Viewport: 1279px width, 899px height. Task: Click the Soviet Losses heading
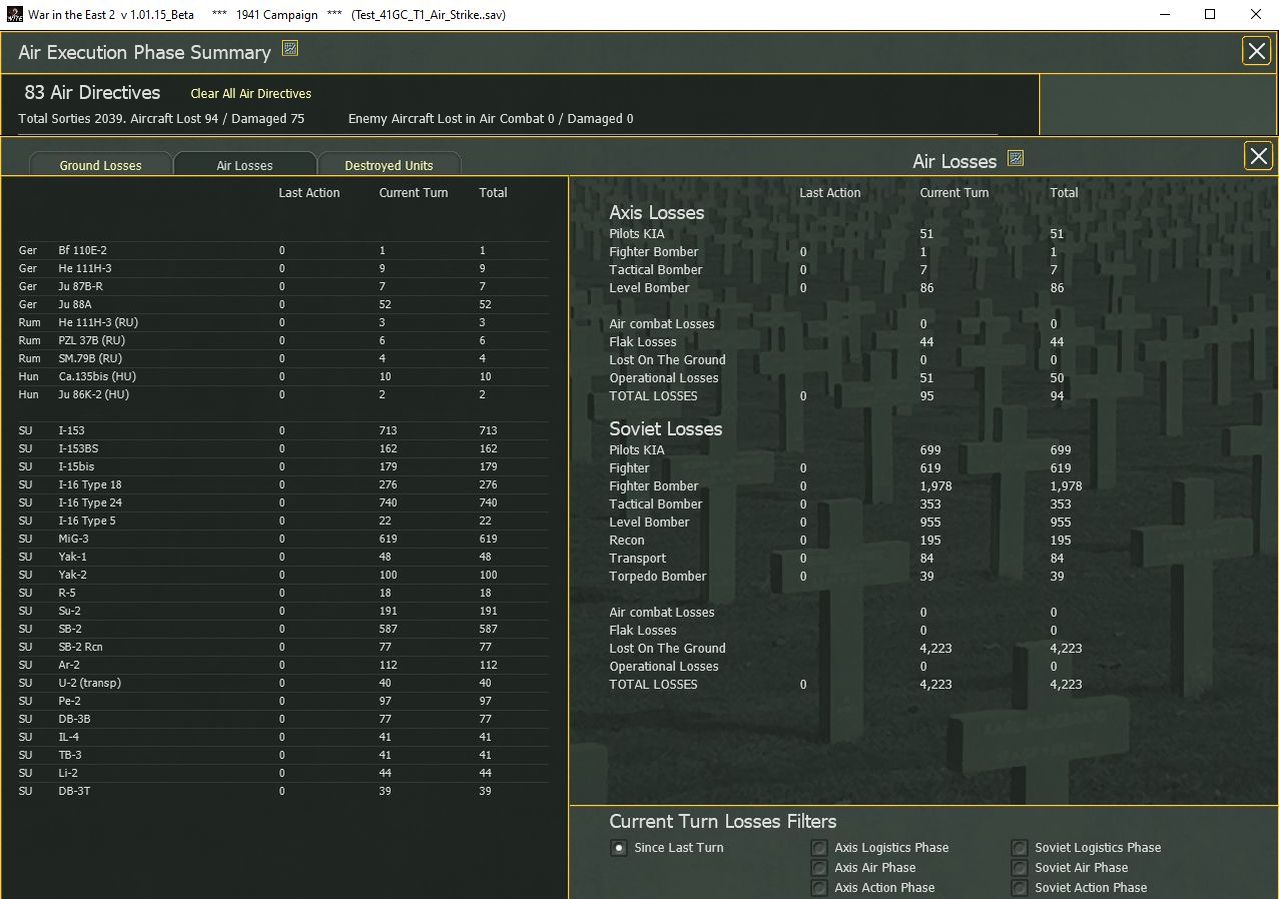pos(666,429)
